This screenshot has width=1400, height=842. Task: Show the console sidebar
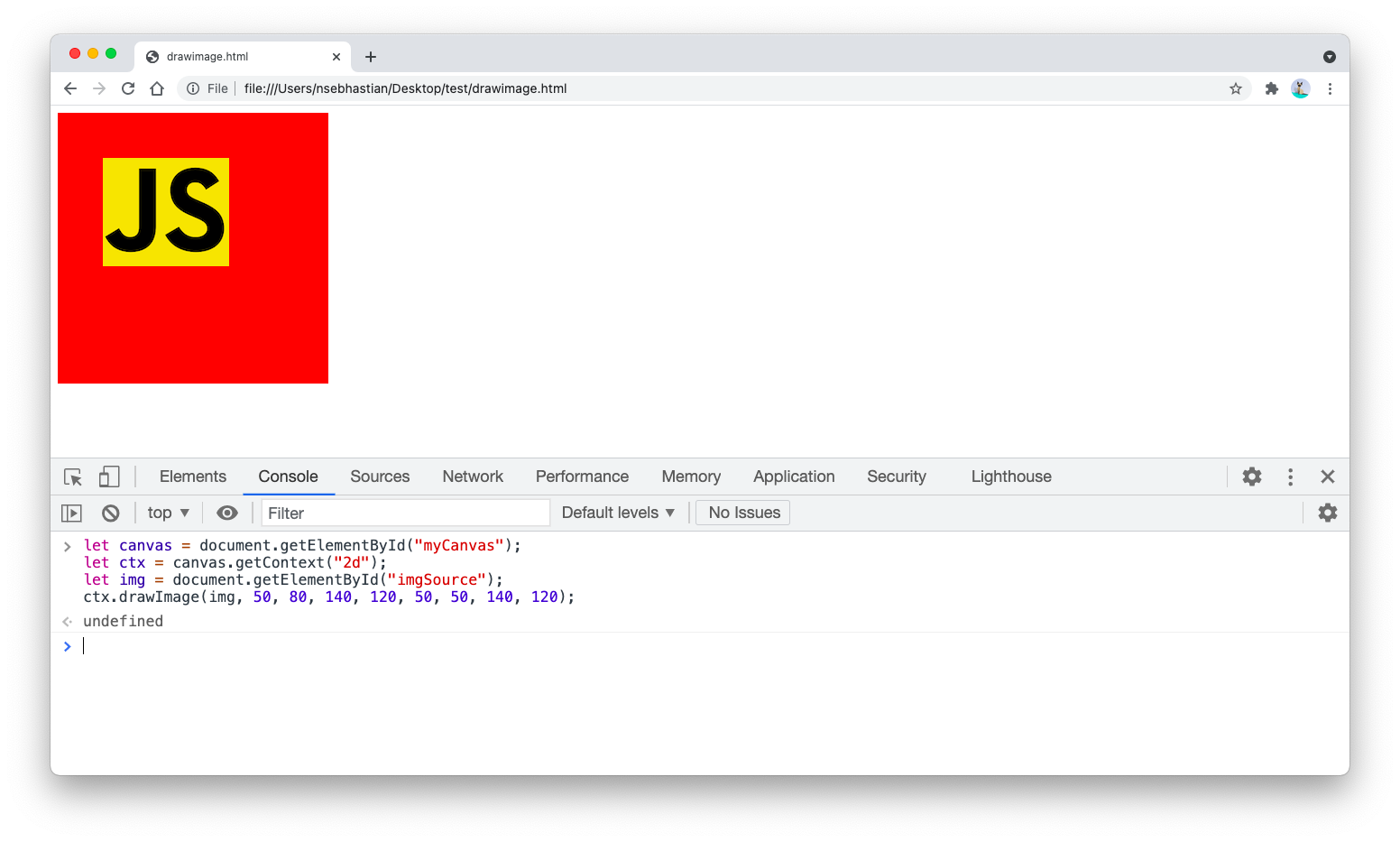click(70, 512)
